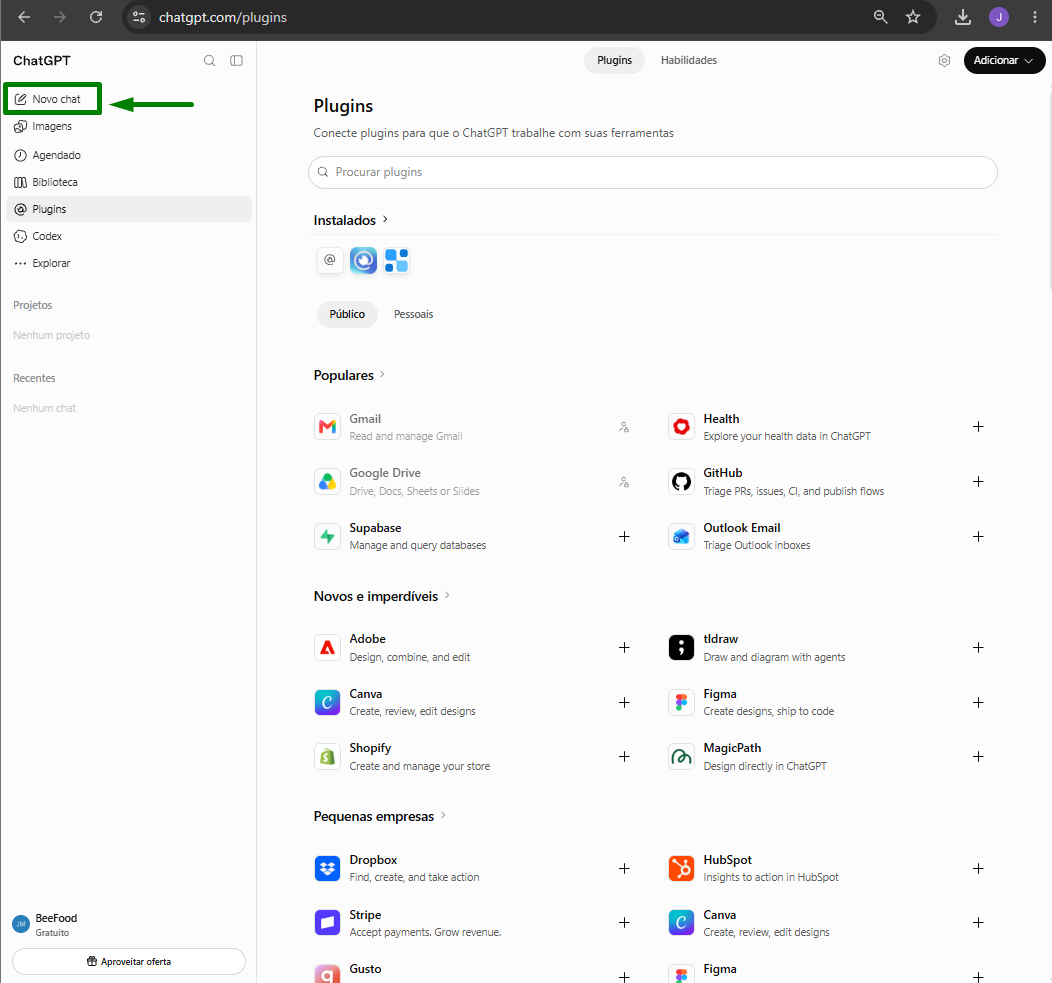Open plugin settings gear icon
This screenshot has width=1052, height=983.
point(944,60)
